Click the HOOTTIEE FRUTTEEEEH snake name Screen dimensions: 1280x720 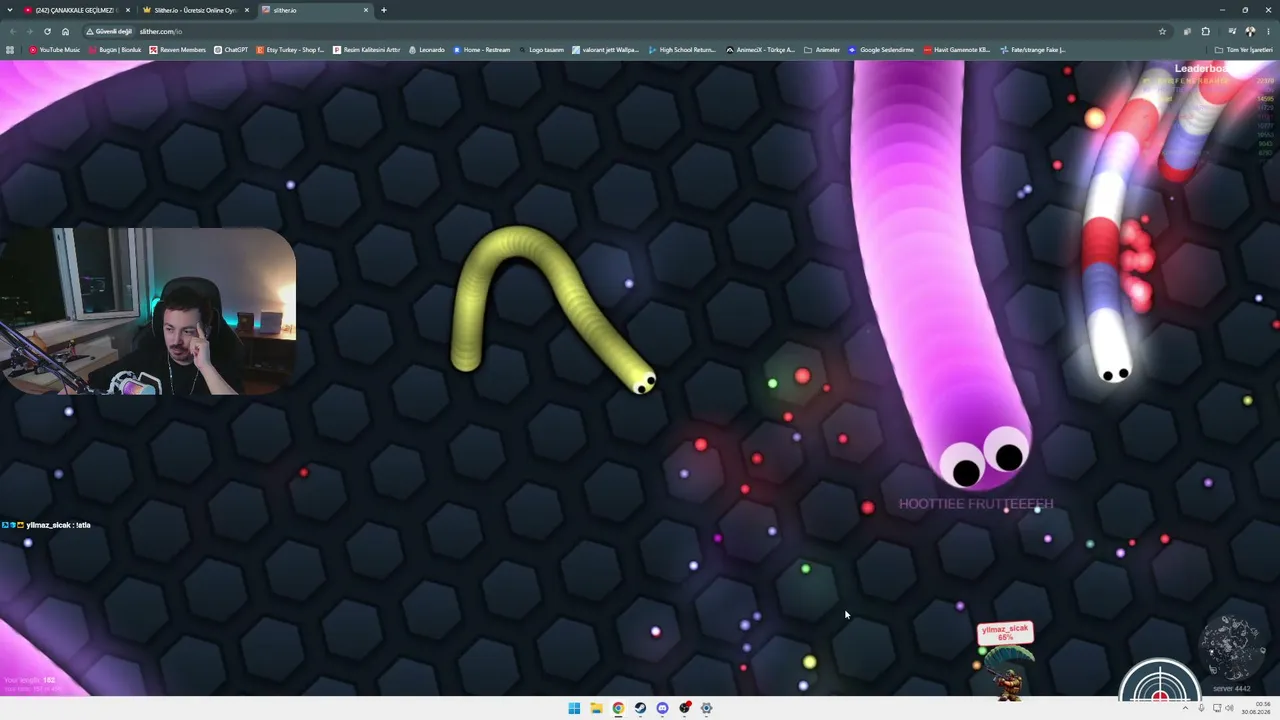point(976,504)
